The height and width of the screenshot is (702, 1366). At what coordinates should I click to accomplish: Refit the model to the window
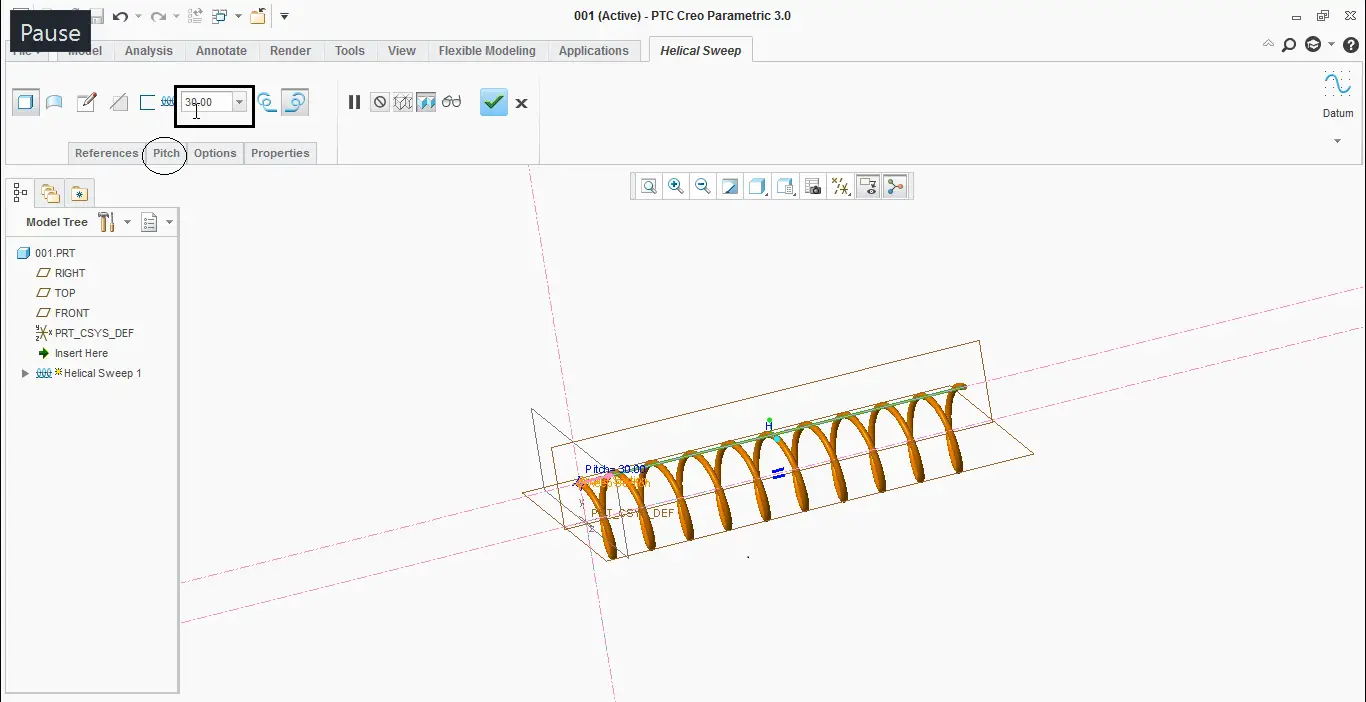648,186
